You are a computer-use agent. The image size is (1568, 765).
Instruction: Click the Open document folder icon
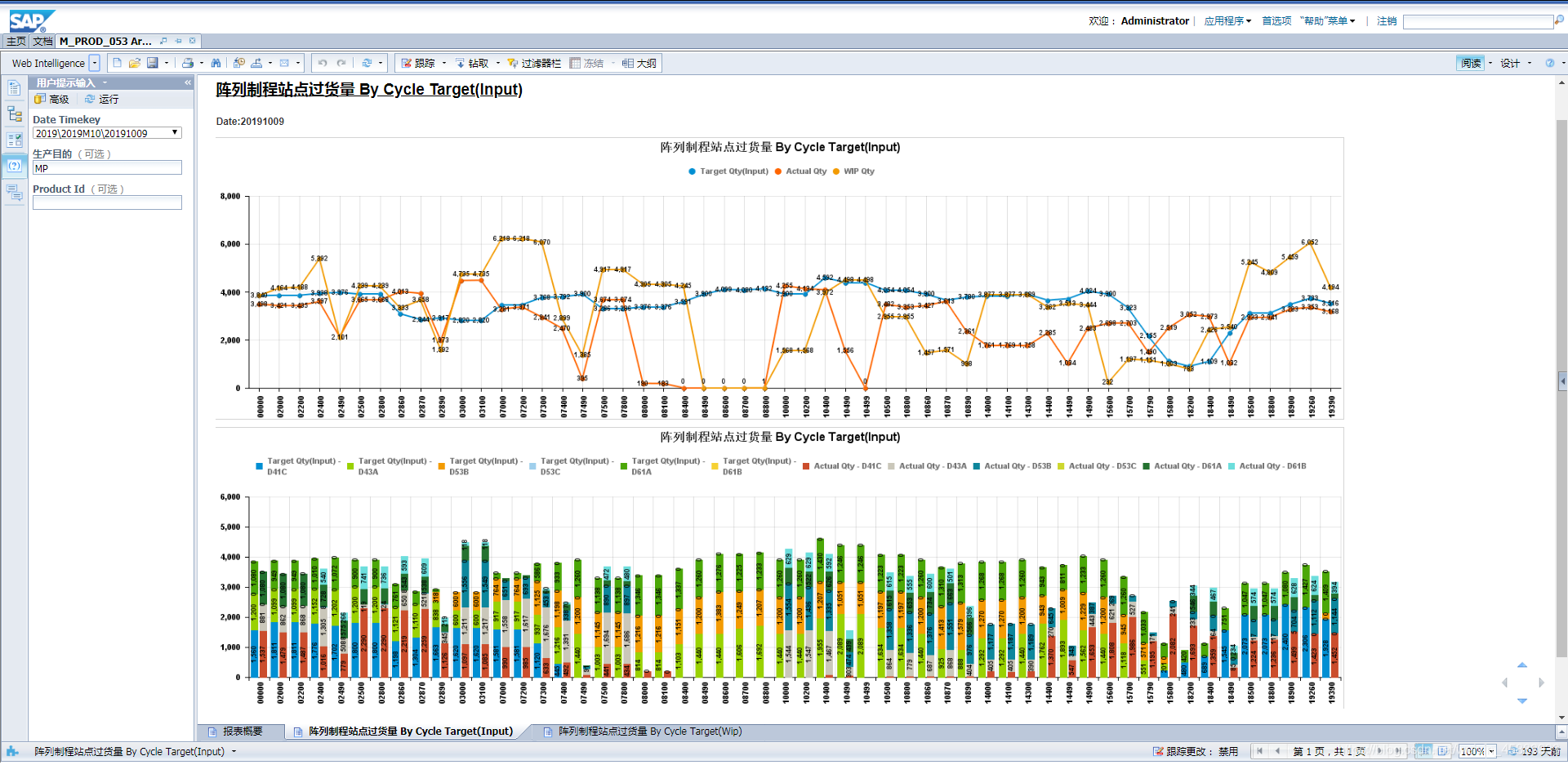135,63
